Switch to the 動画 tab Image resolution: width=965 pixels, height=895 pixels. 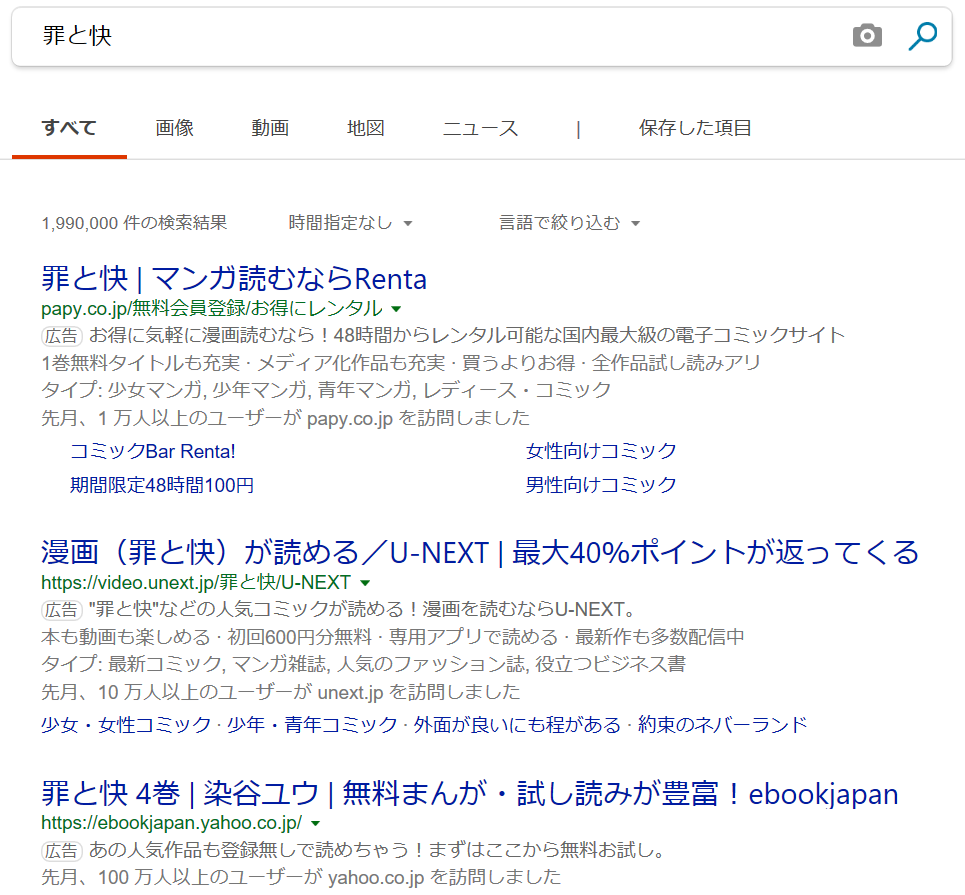tap(270, 128)
